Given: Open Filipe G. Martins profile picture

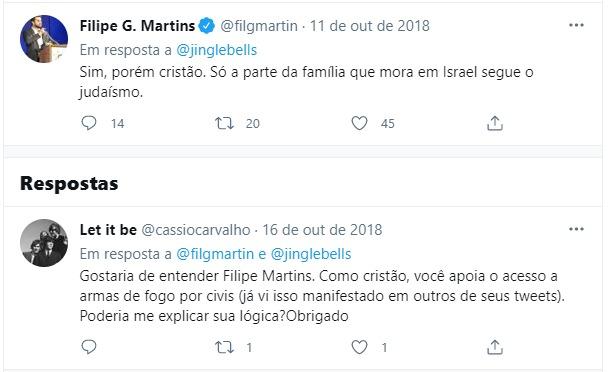Looking at the screenshot, I should tap(44, 39).
